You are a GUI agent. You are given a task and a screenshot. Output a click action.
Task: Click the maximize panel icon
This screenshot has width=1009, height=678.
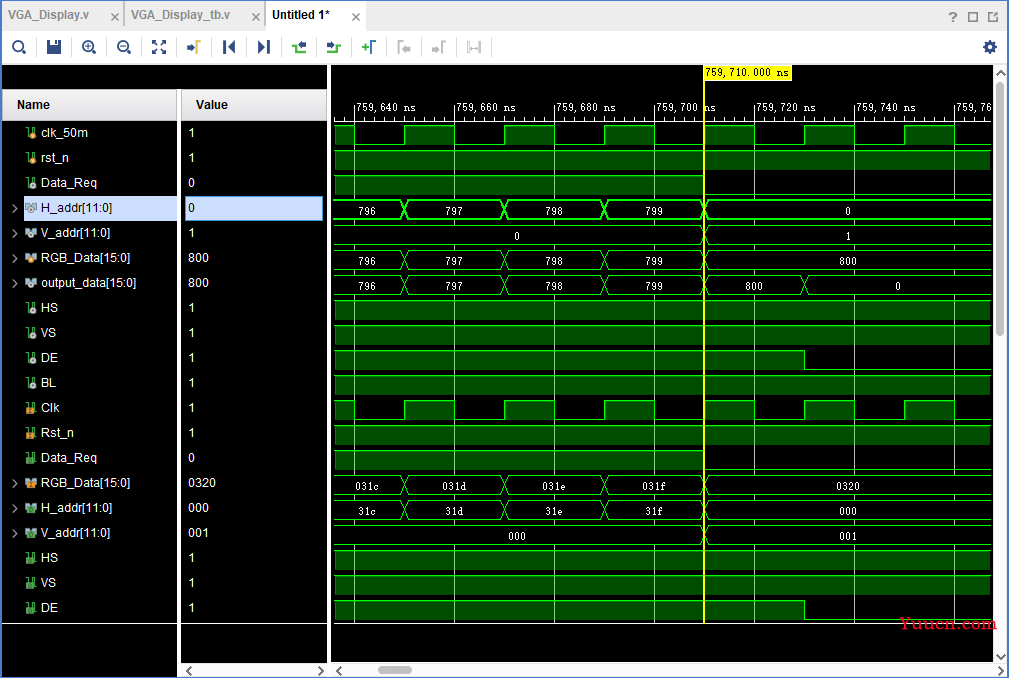(973, 17)
